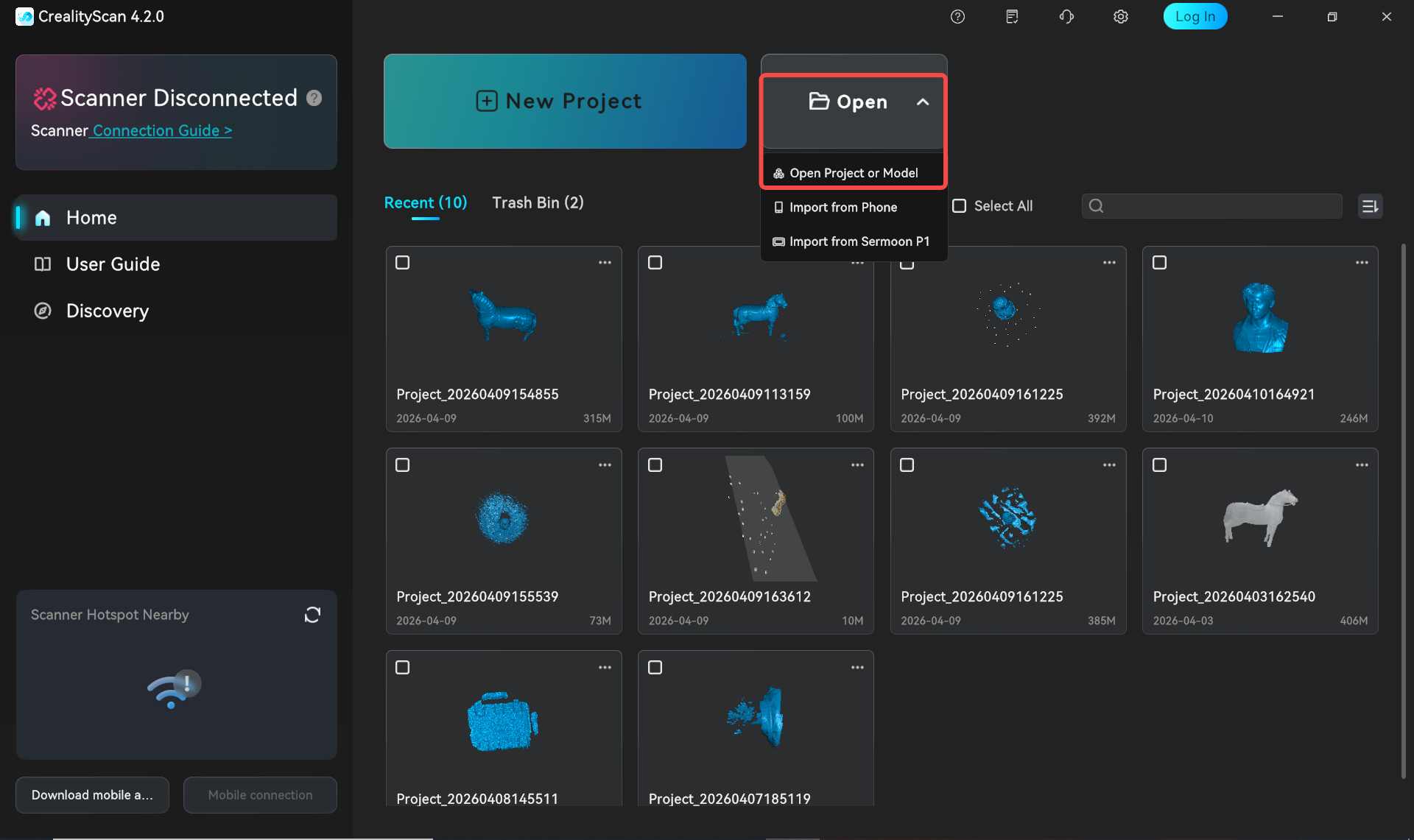The height and width of the screenshot is (840, 1414).
Task: Open more options for Project_20260409154855
Action: click(605, 263)
